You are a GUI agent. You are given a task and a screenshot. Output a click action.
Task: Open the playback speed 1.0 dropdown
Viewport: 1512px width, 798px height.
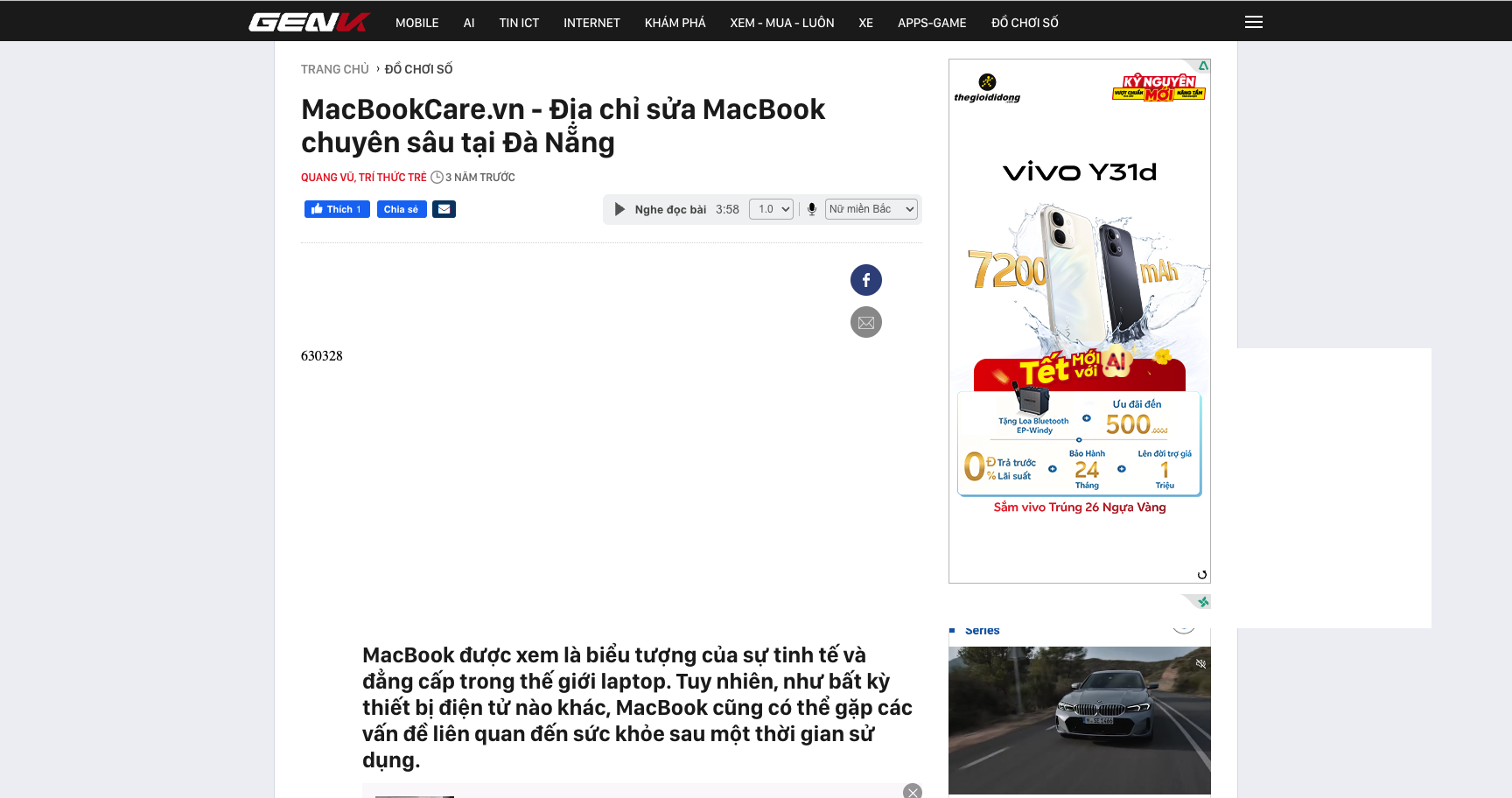[771, 209]
